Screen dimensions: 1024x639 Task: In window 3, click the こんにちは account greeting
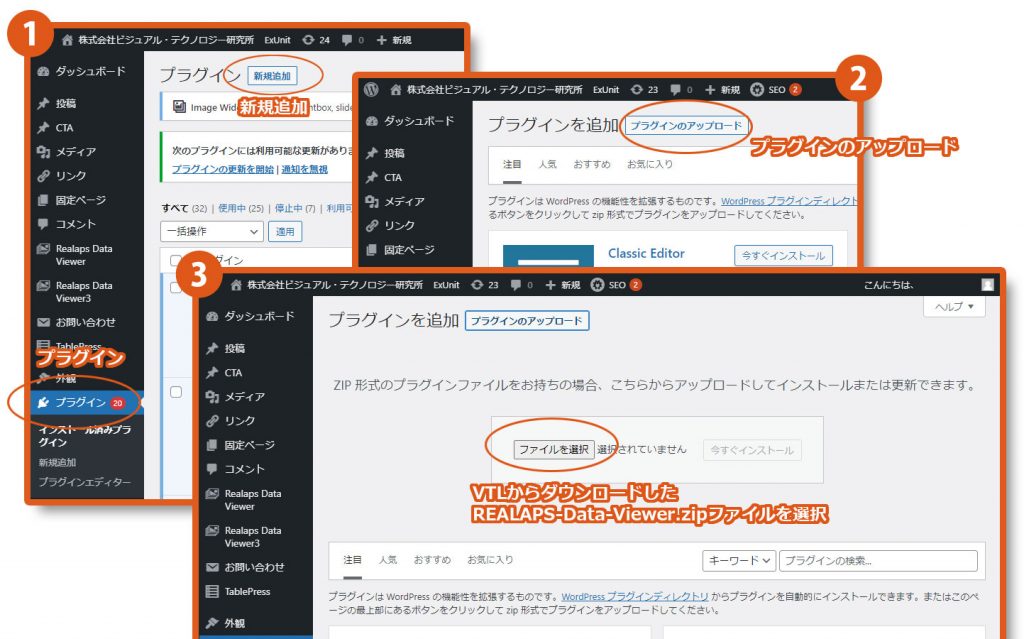click(x=889, y=285)
